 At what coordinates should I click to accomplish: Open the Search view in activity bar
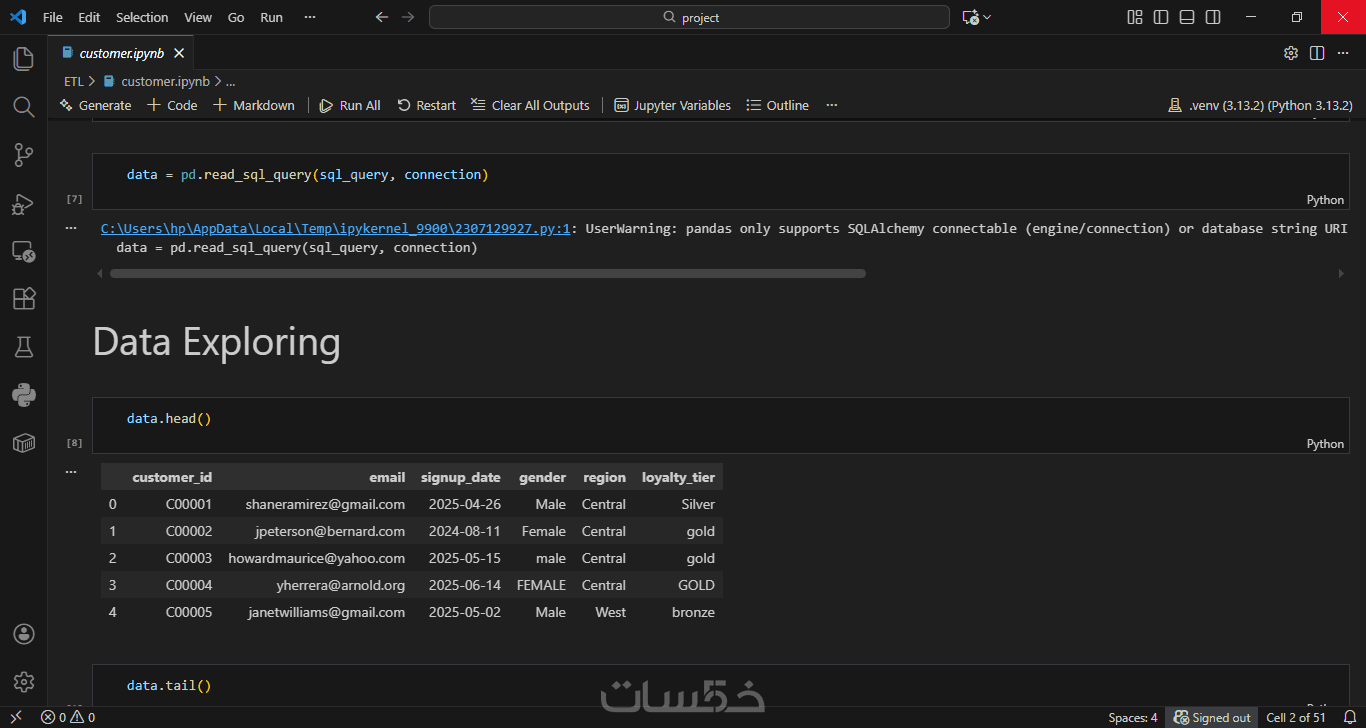pos(23,107)
